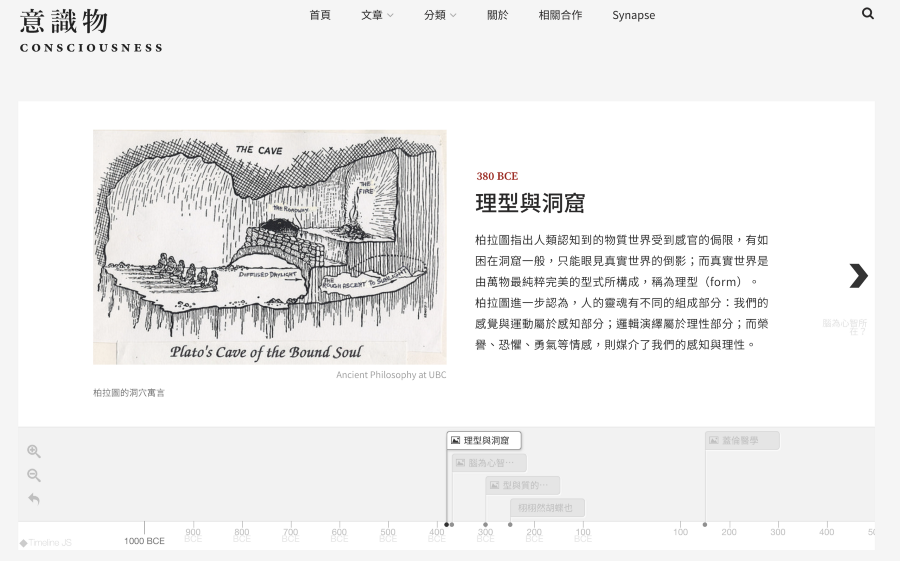Click the 理型與洞窟 headline
Screen dimensions: 900x561
click(530, 203)
